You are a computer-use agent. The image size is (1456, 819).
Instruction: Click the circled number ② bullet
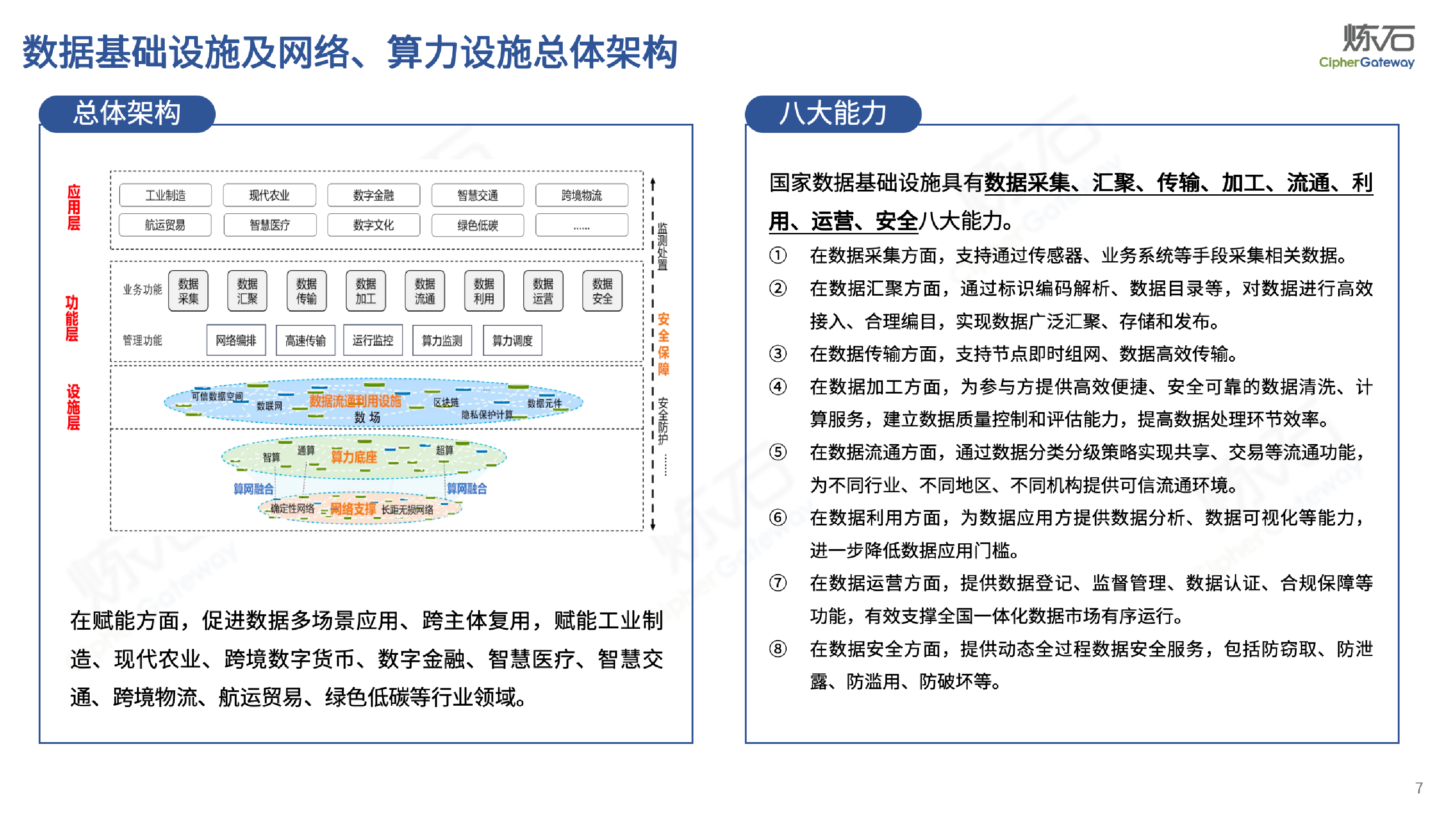point(778,288)
